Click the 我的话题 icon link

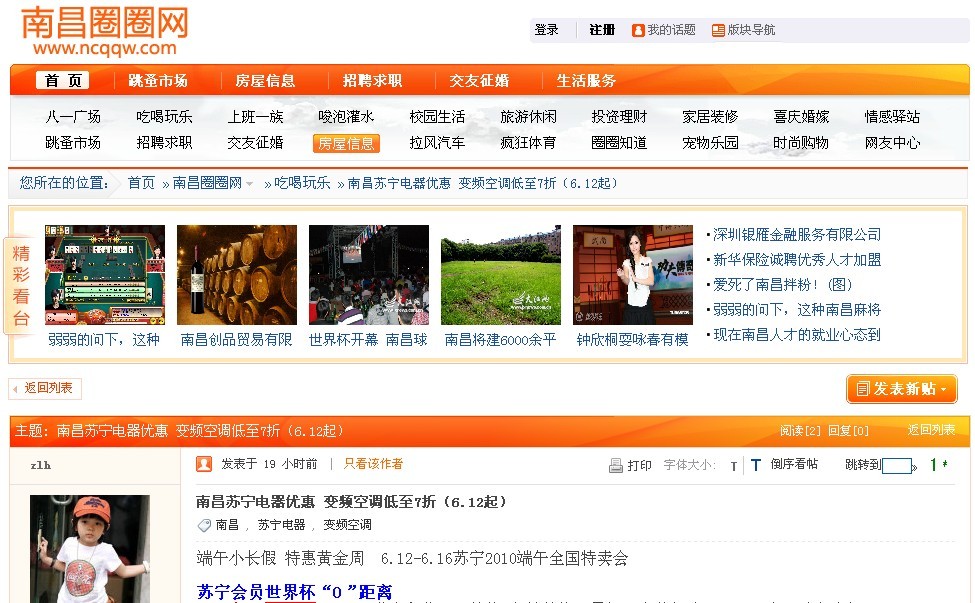(638, 30)
